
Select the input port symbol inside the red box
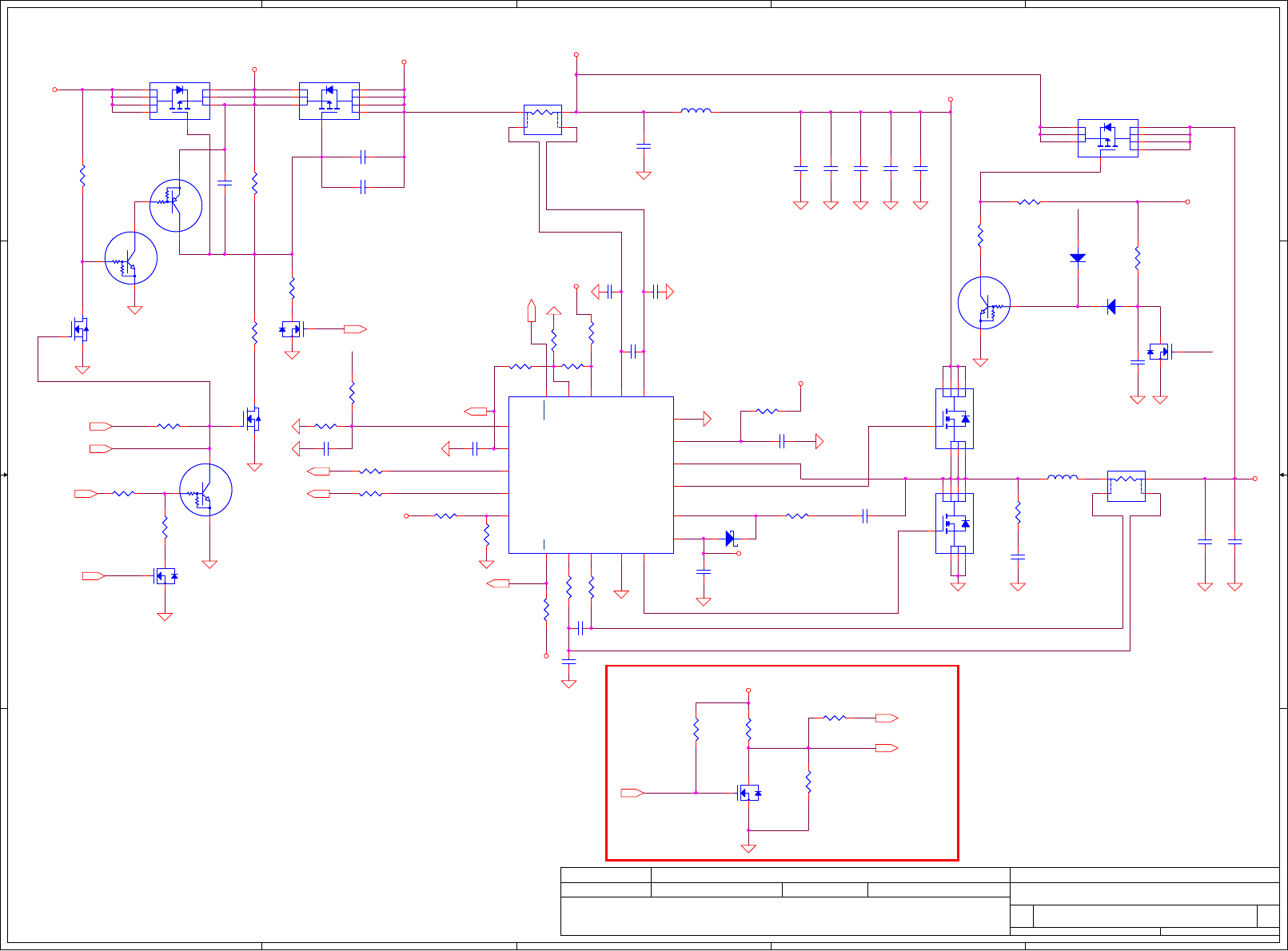click(632, 793)
